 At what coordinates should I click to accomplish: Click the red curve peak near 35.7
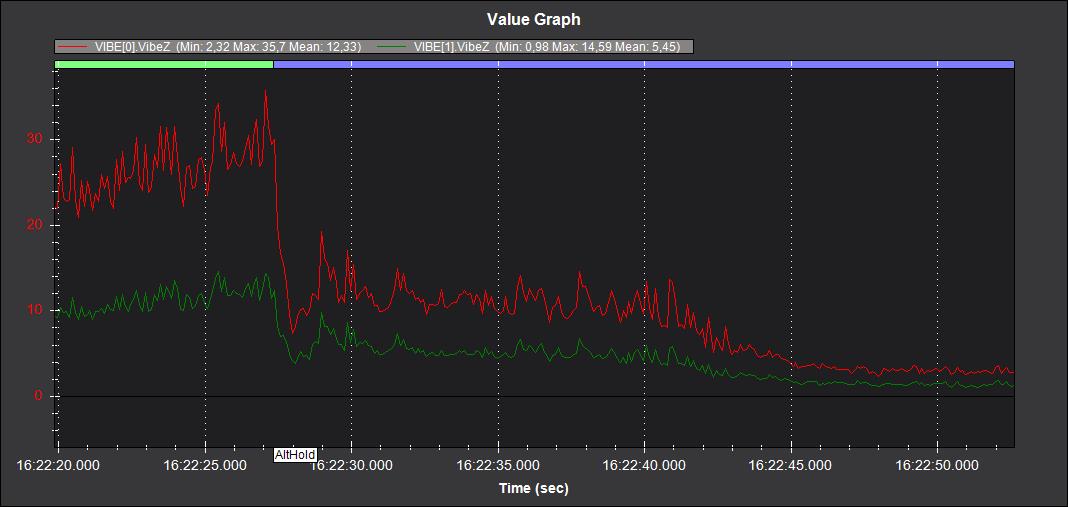pyautogui.click(x=266, y=92)
